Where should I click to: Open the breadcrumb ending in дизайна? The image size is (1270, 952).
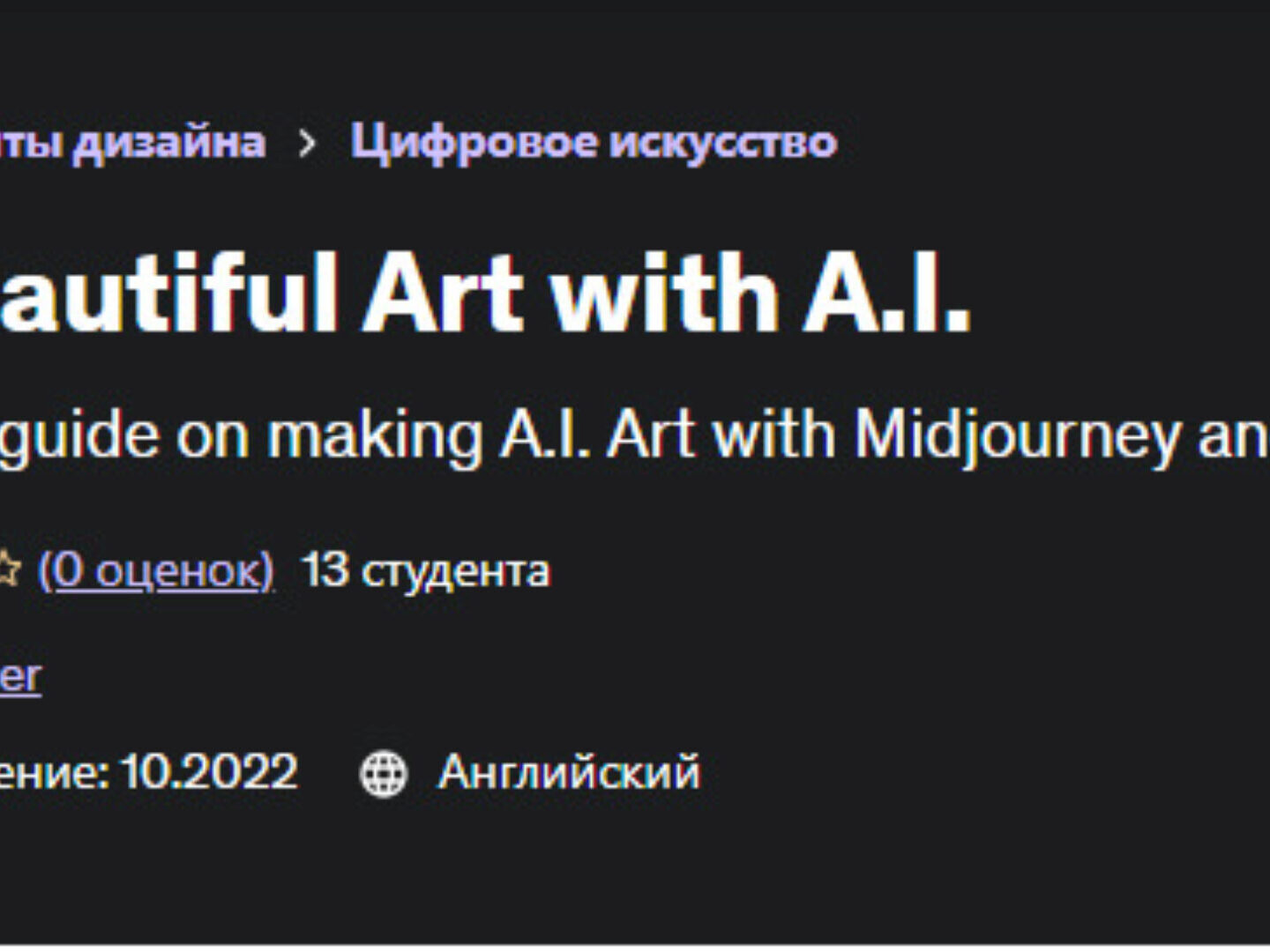(132, 142)
